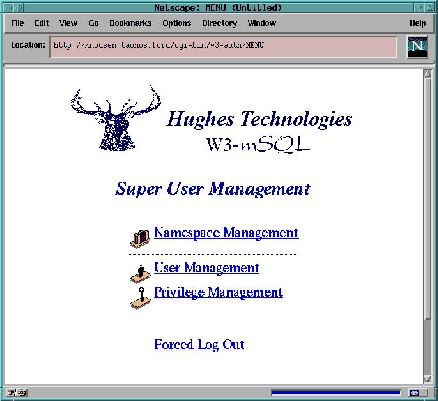Click the Netscape N logo icon
The image size is (438, 401).
click(x=417, y=47)
